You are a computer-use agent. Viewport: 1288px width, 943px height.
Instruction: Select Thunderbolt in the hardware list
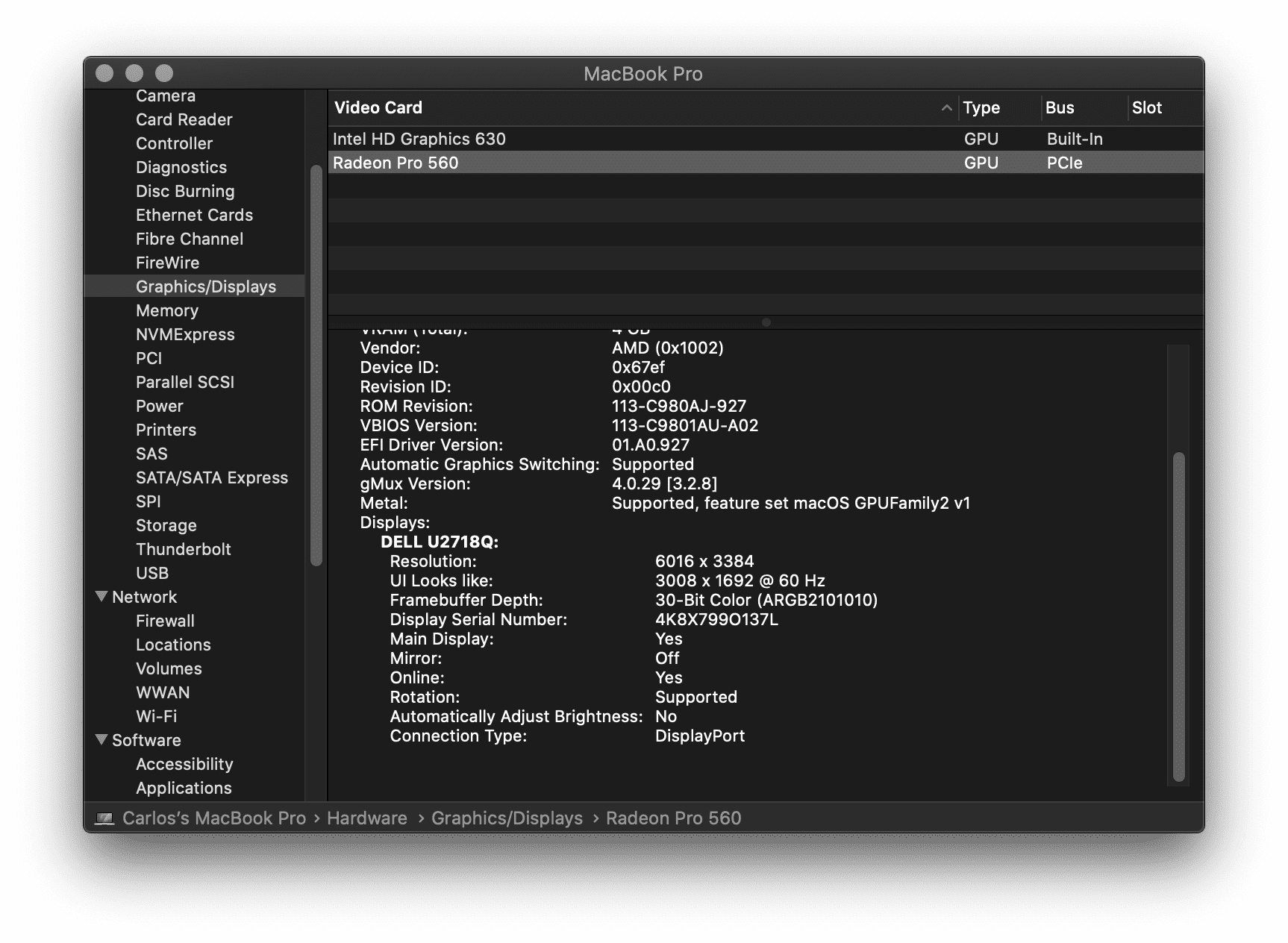pyautogui.click(x=183, y=549)
